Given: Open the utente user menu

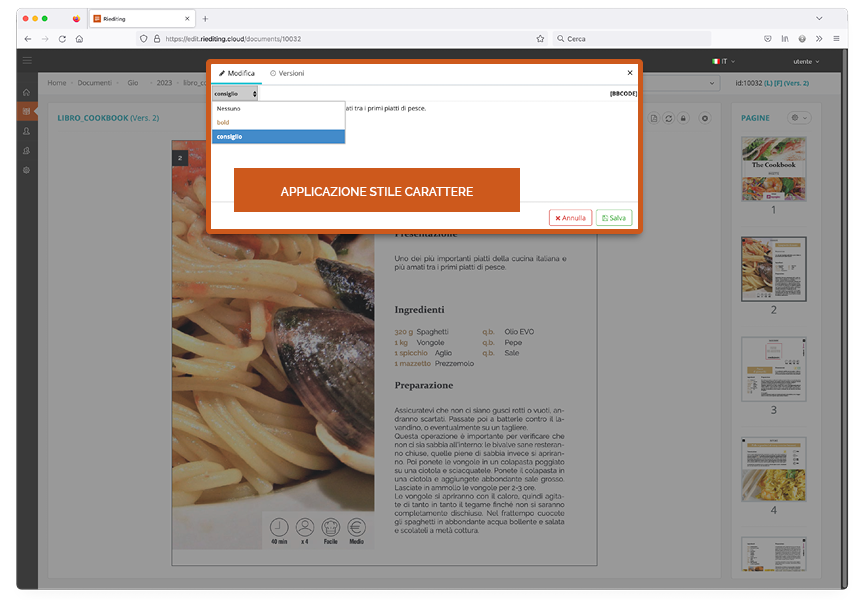Looking at the screenshot, I should [806, 61].
